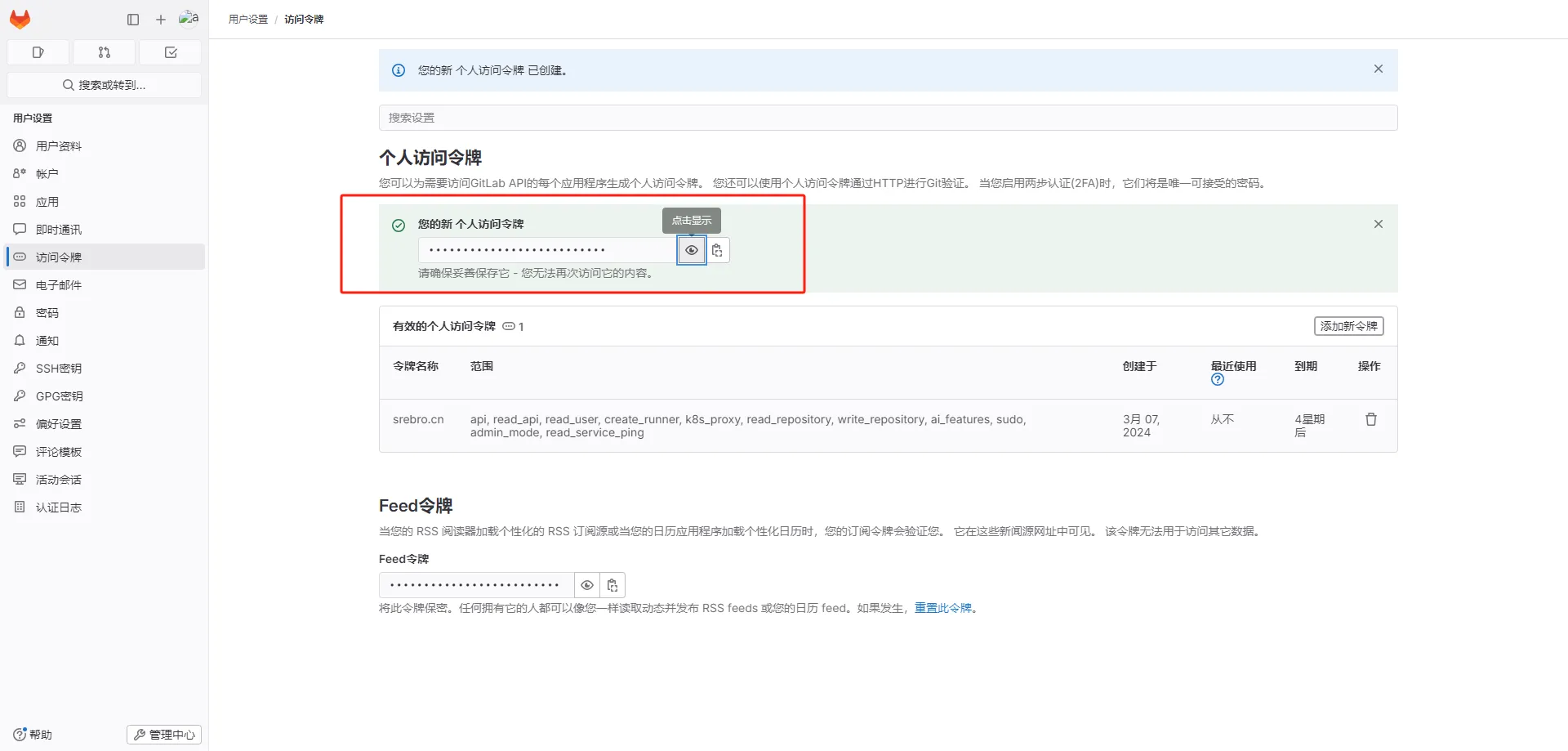
Task: Open the user avatar menu
Action: [x=189, y=19]
